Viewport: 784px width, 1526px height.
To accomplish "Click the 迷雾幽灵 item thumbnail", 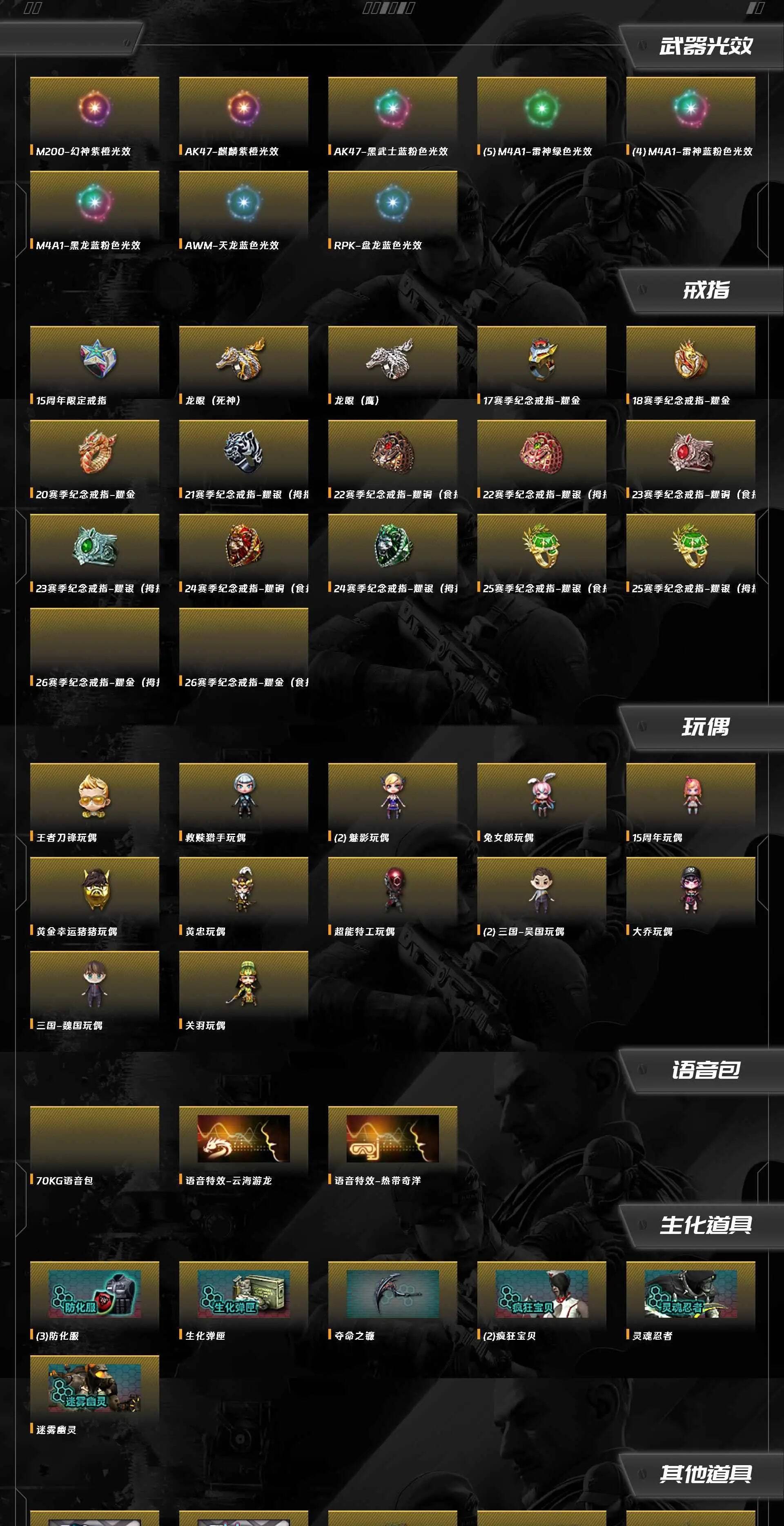I will click(95, 1388).
